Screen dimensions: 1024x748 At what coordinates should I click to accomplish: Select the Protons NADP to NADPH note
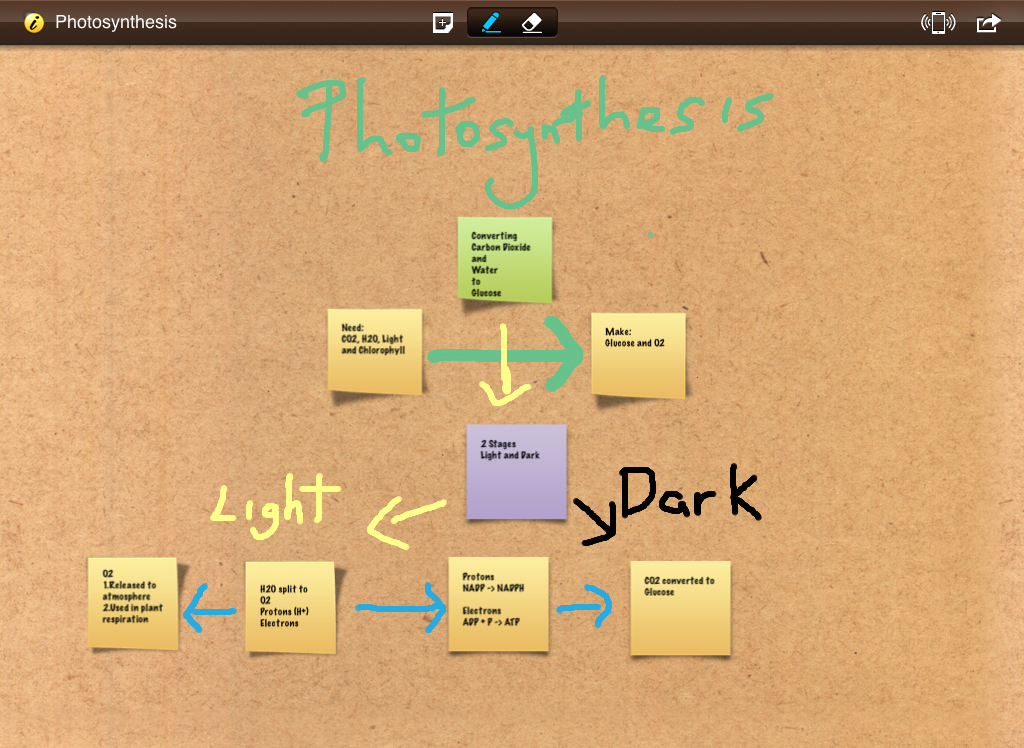point(498,603)
